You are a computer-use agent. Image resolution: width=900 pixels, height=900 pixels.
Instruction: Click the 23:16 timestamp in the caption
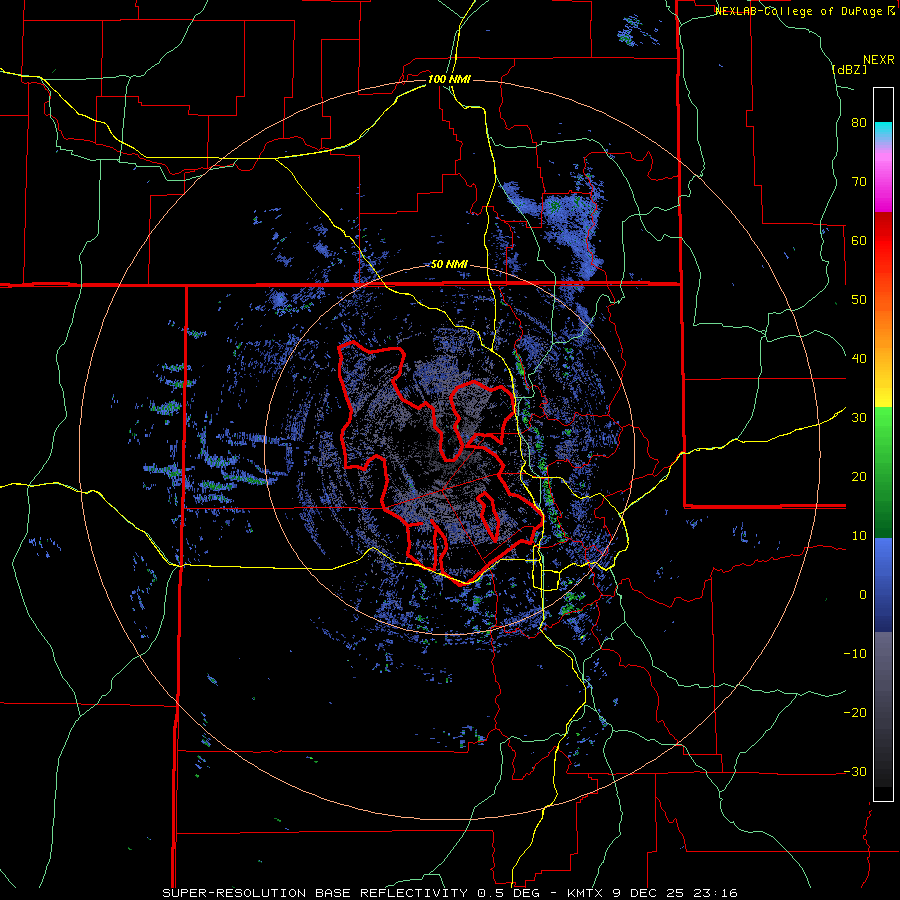[715, 893]
